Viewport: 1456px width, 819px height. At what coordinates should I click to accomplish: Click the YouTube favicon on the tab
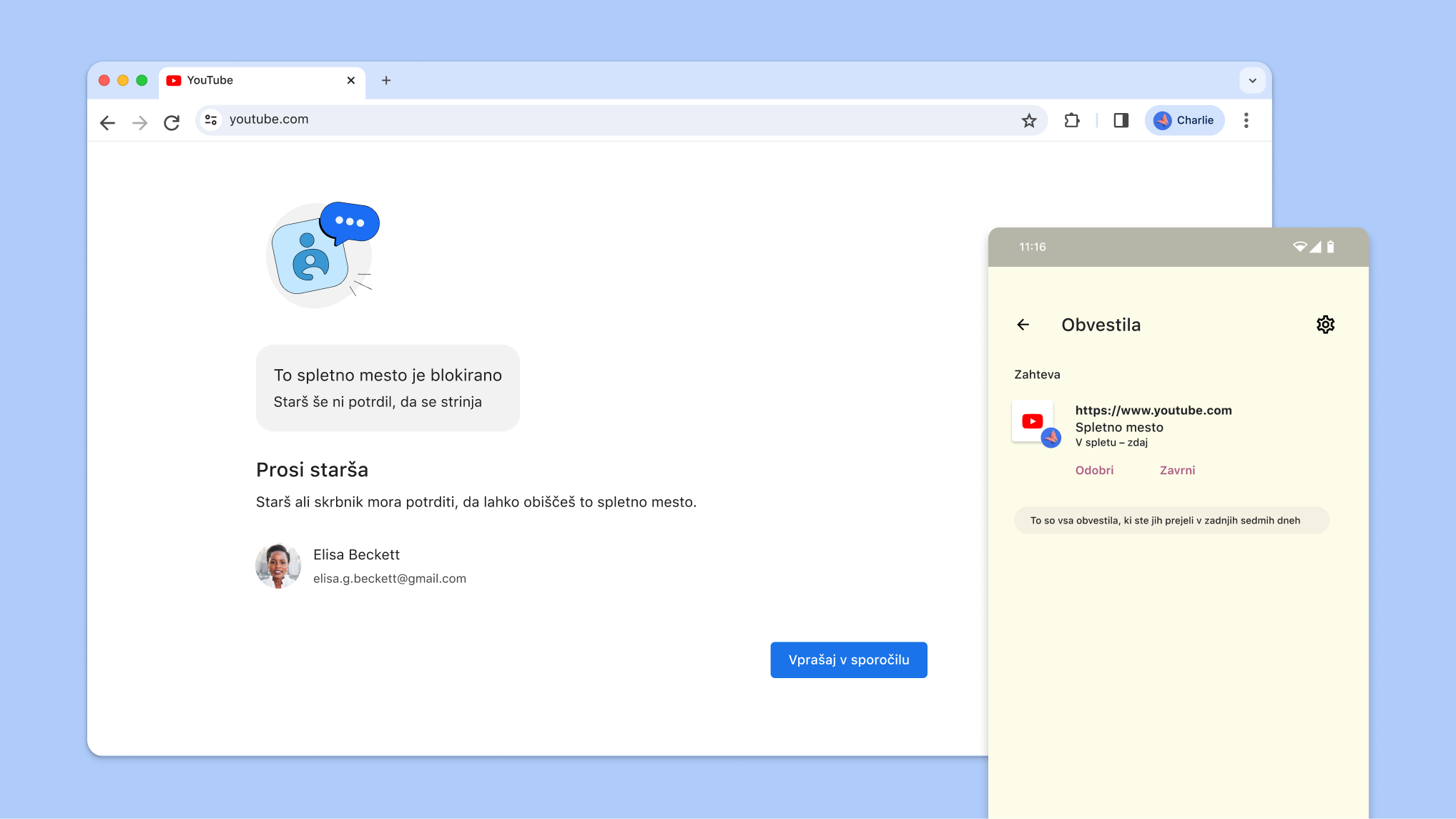click(173, 80)
